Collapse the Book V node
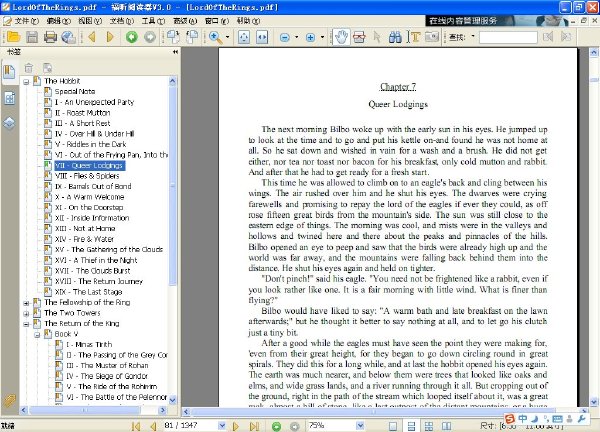The height and width of the screenshot is (432, 600). coord(37,335)
